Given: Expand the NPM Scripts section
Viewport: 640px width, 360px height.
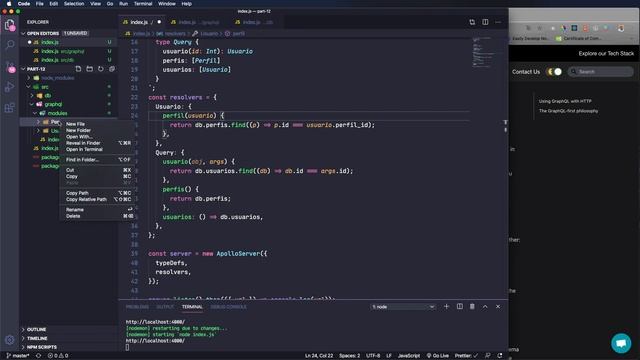Looking at the screenshot, I should (23, 347).
